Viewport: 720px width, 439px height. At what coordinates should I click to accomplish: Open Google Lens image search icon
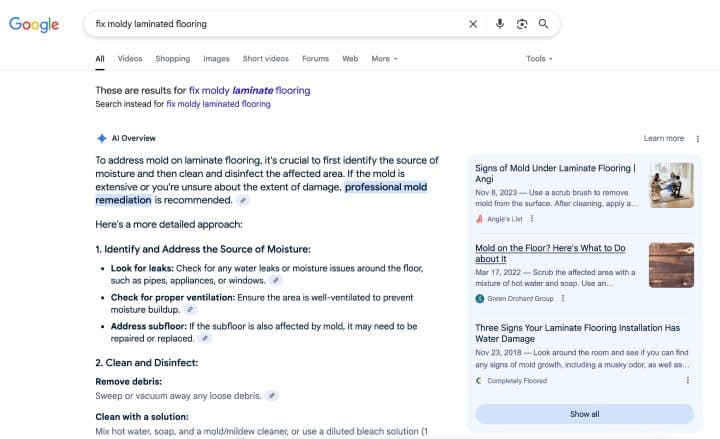click(x=521, y=24)
